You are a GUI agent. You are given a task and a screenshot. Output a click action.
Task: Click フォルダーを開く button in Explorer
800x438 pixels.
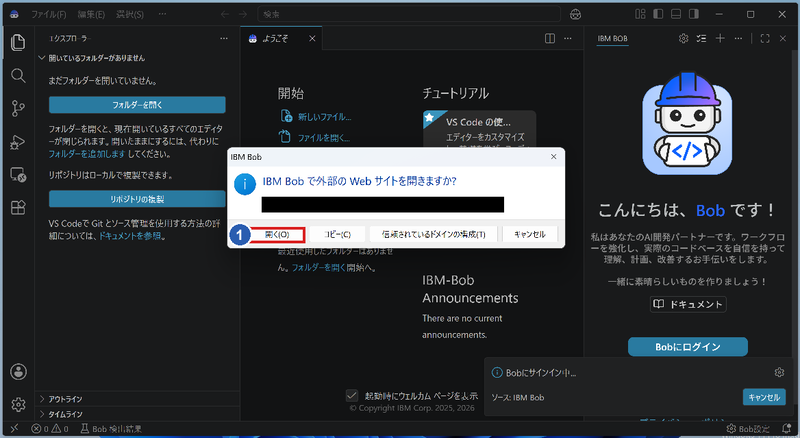[137, 105]
